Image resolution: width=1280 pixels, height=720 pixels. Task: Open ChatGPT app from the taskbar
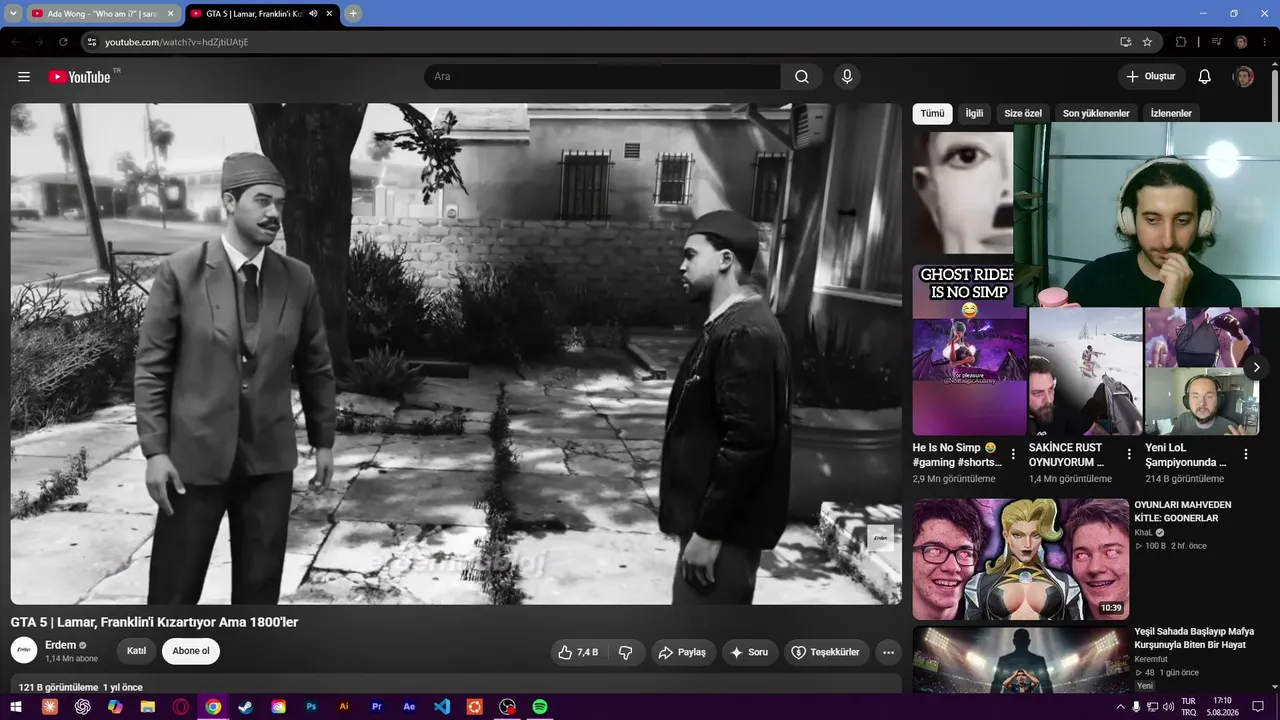pyautogui.click(x=82, y=707)
